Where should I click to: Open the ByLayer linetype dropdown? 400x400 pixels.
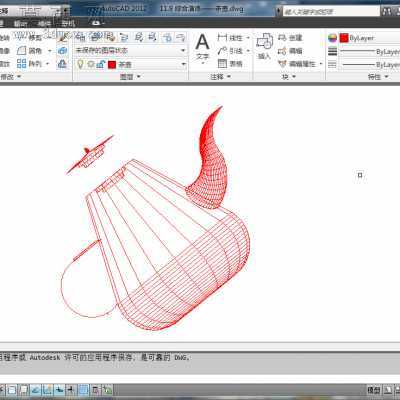(369, 64)
